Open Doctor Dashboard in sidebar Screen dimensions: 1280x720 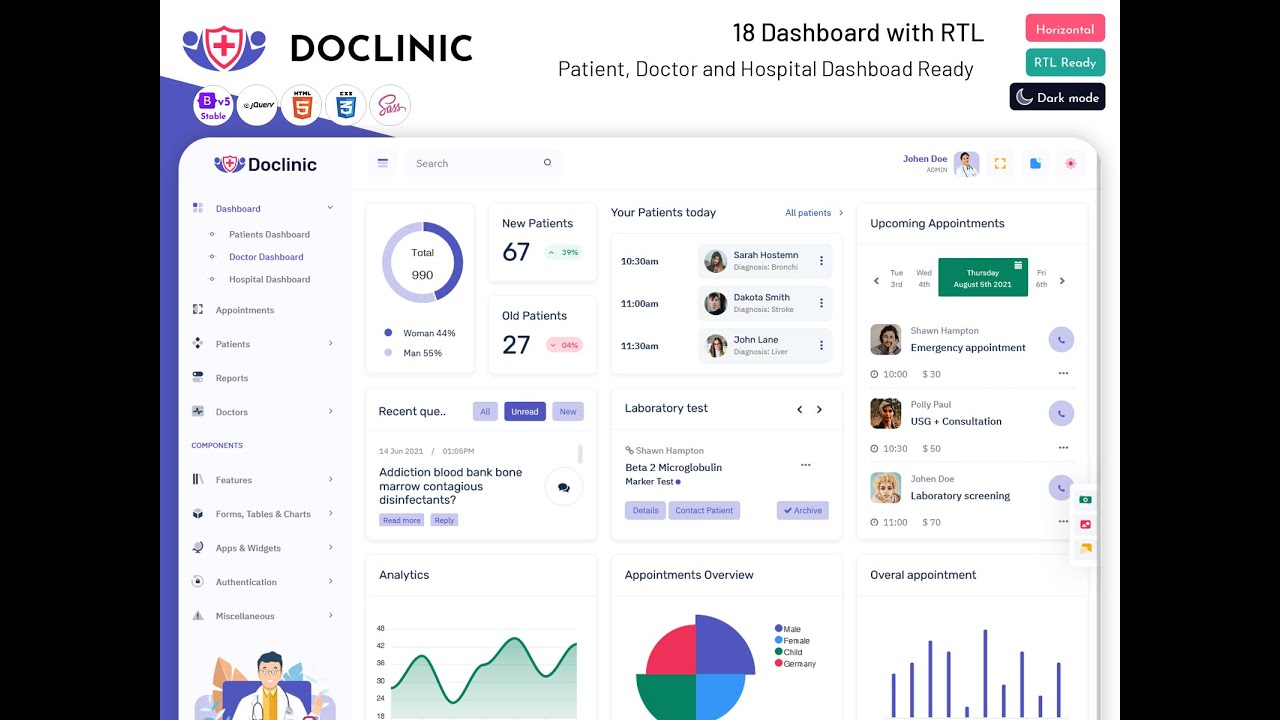[x=266, y=257]
